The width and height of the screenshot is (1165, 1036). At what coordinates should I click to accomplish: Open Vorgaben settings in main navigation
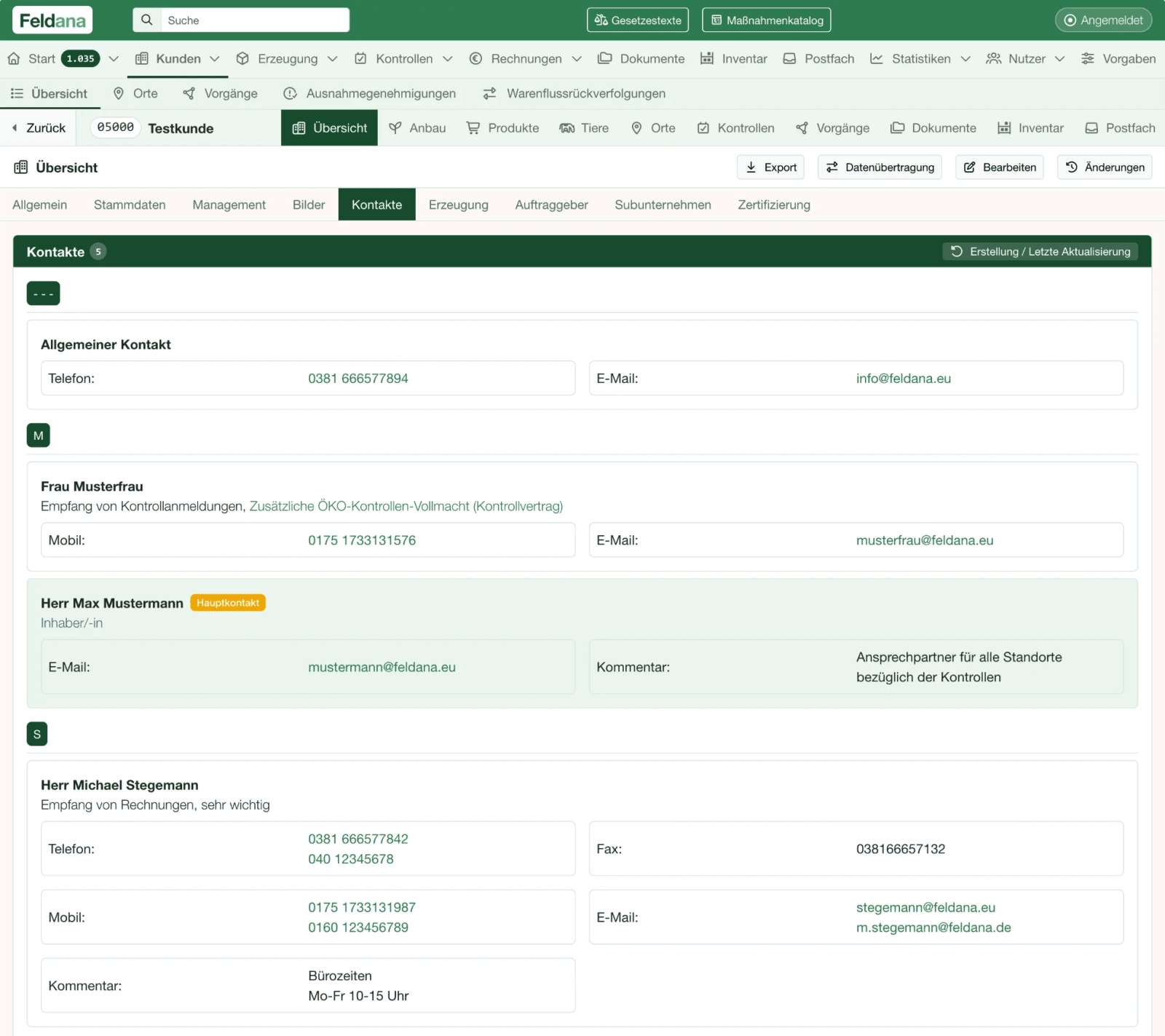click(x=1118, y=59)
